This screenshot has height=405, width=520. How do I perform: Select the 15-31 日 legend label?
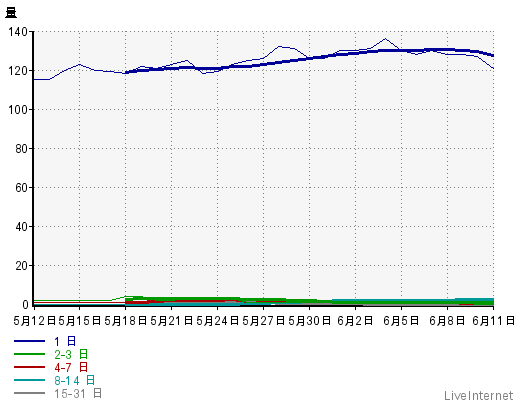78,393
